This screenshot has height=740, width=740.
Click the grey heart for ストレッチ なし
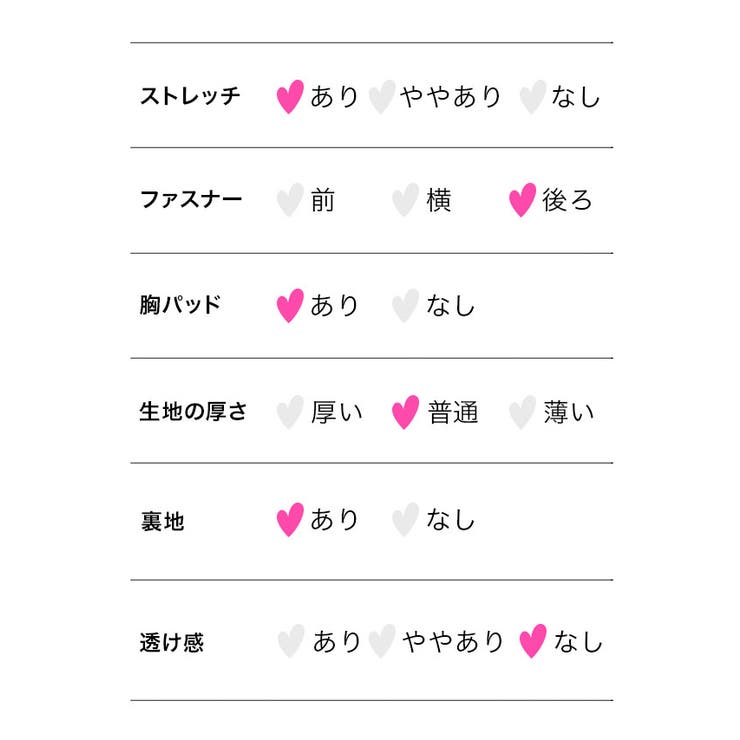pos(532,97)
